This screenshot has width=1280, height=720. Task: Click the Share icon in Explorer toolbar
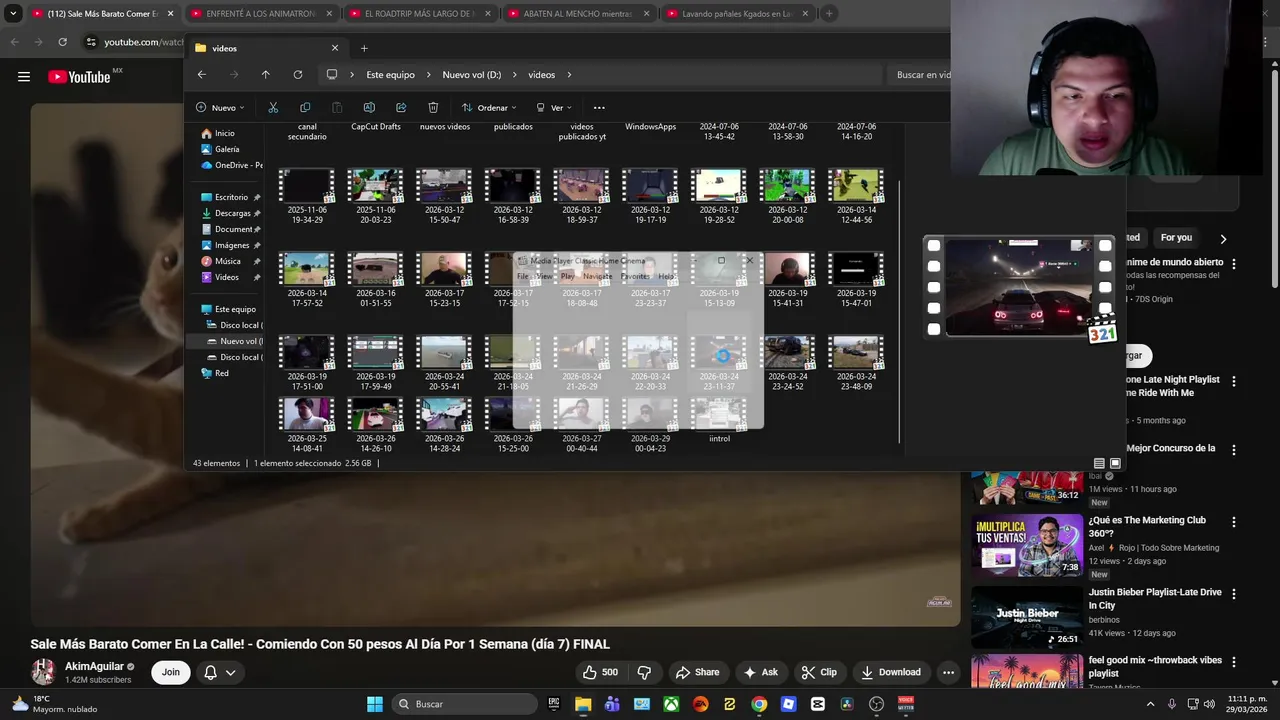(x=401, y=108)
